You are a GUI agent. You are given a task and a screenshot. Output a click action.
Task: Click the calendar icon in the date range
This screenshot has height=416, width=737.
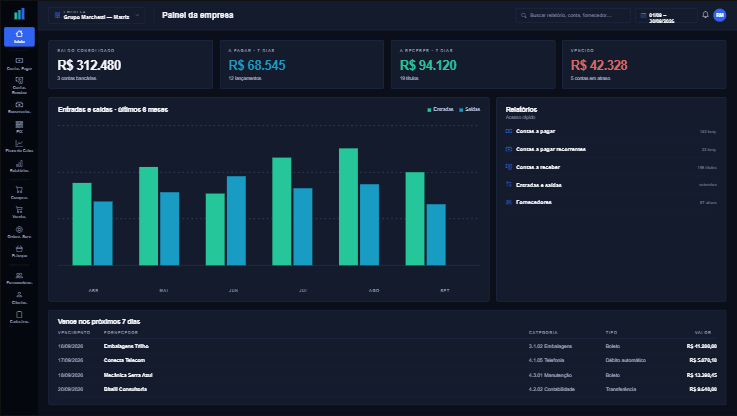pos(643,16)
